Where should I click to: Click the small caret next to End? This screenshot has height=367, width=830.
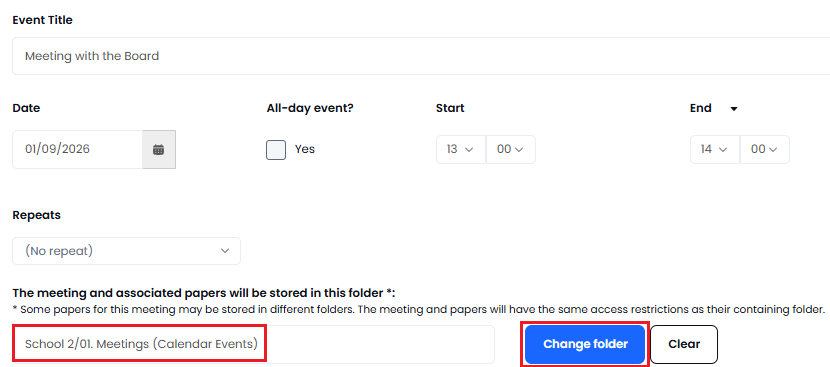[x=734, y=109]
